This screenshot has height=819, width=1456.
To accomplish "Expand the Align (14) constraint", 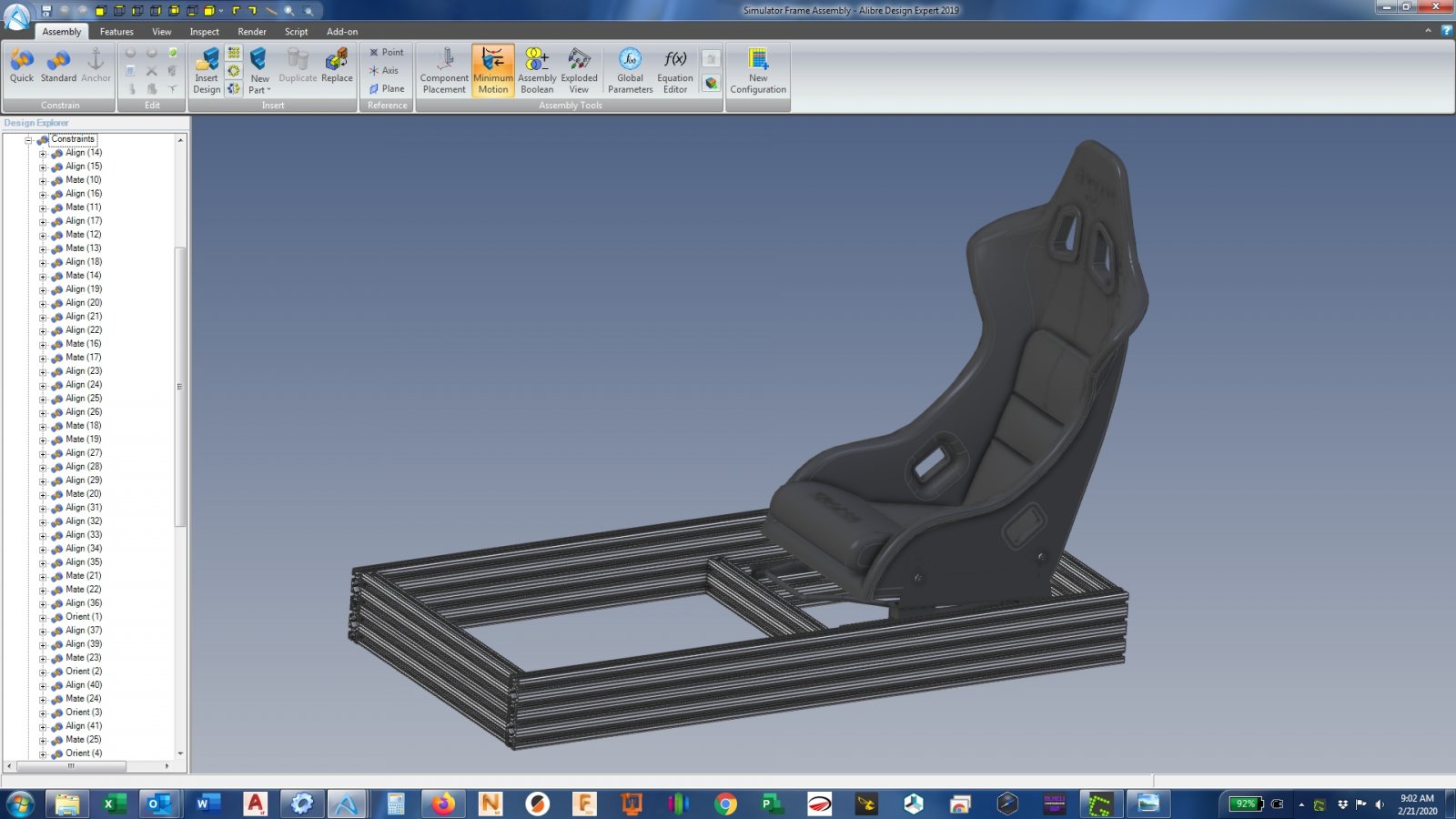I will pyautogui.click(x=43, y=154).
